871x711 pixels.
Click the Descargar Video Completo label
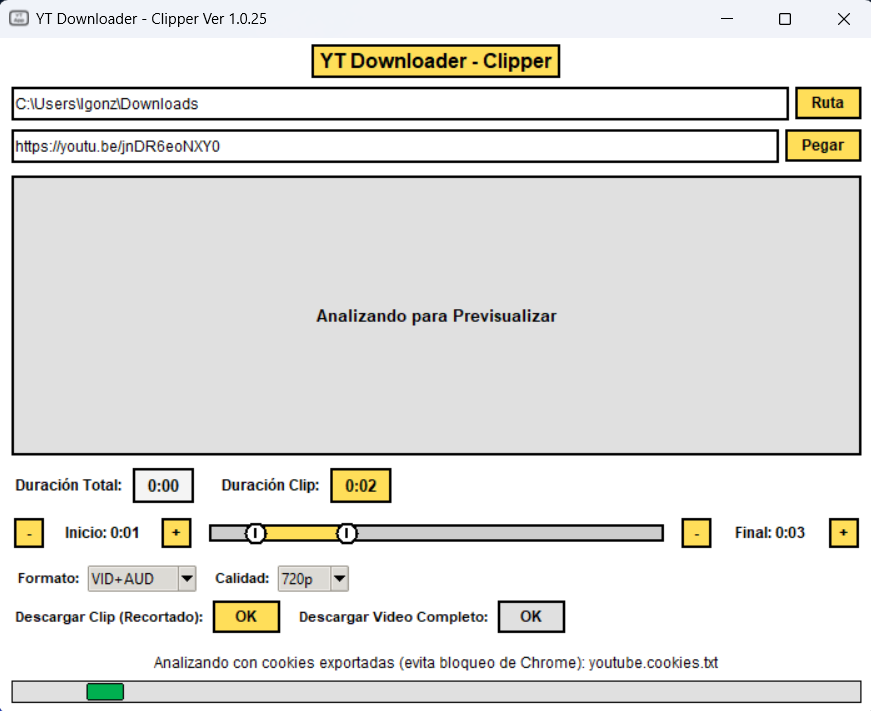click(x=393, y=617)
